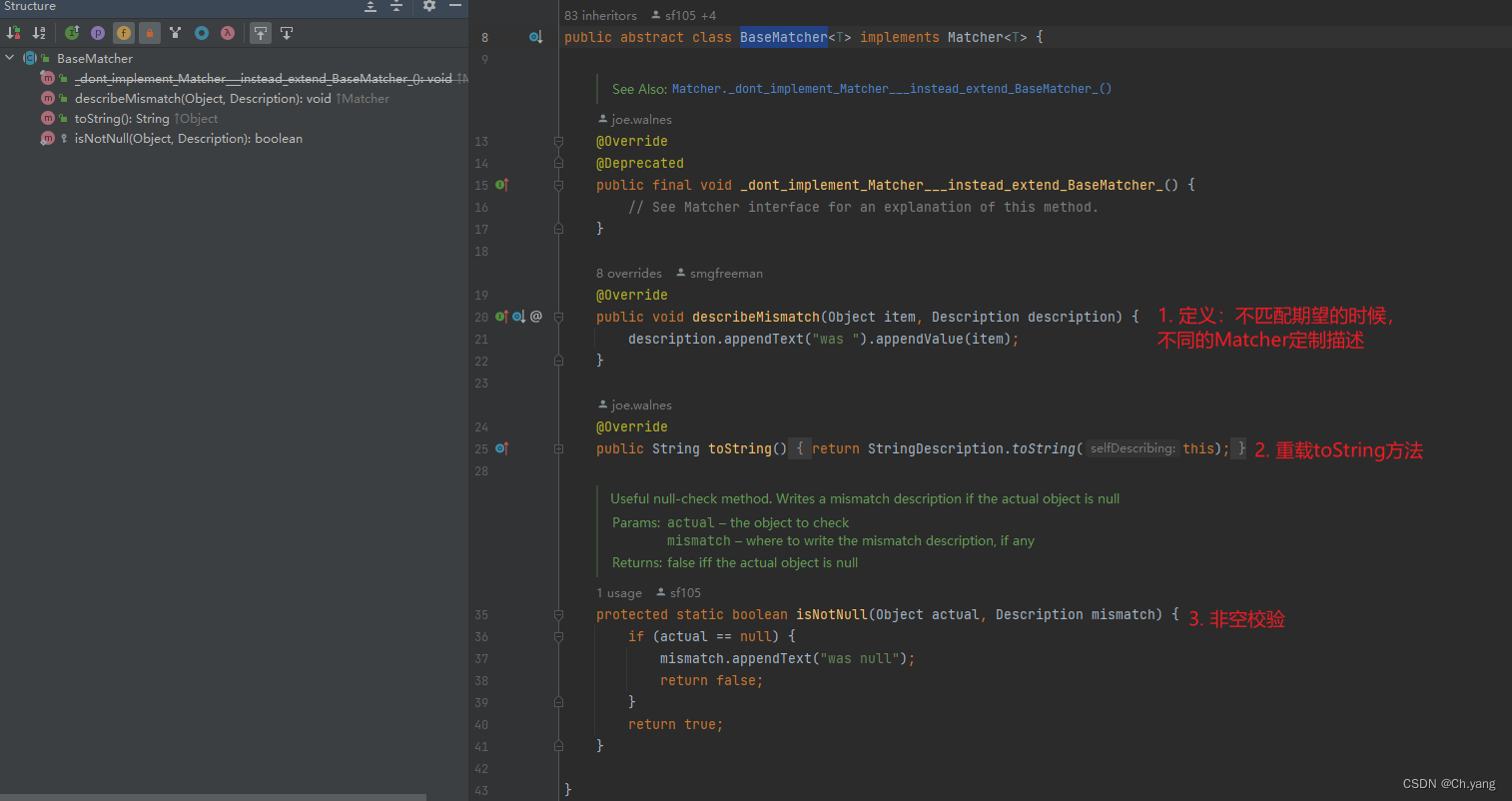Image resolution: width=1512 pixels, height=801 pixels.
Task: Open See Also Matcher method link
Action: coord(892,89)
